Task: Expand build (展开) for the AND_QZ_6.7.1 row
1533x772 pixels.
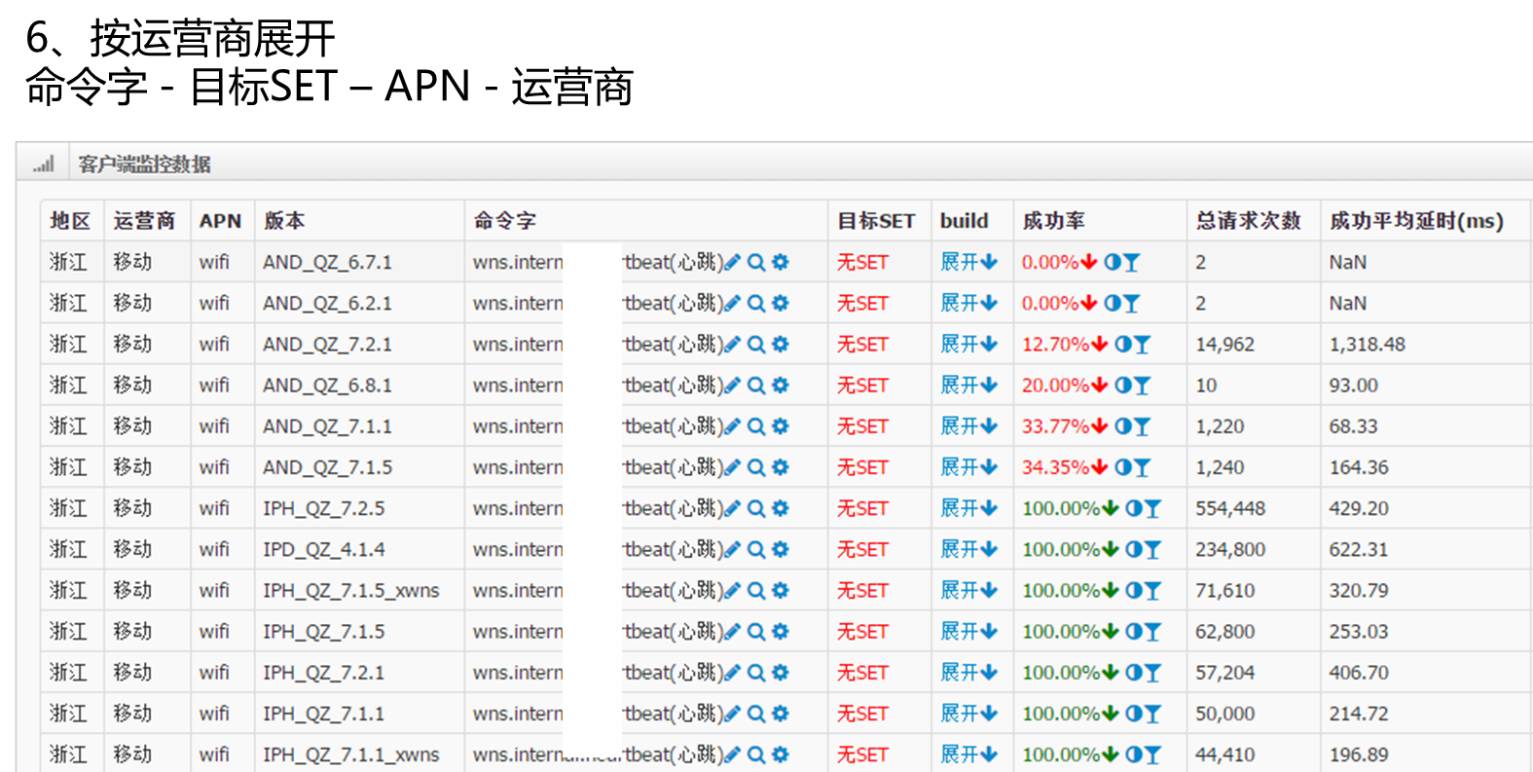Action: [x=969, y=262]
